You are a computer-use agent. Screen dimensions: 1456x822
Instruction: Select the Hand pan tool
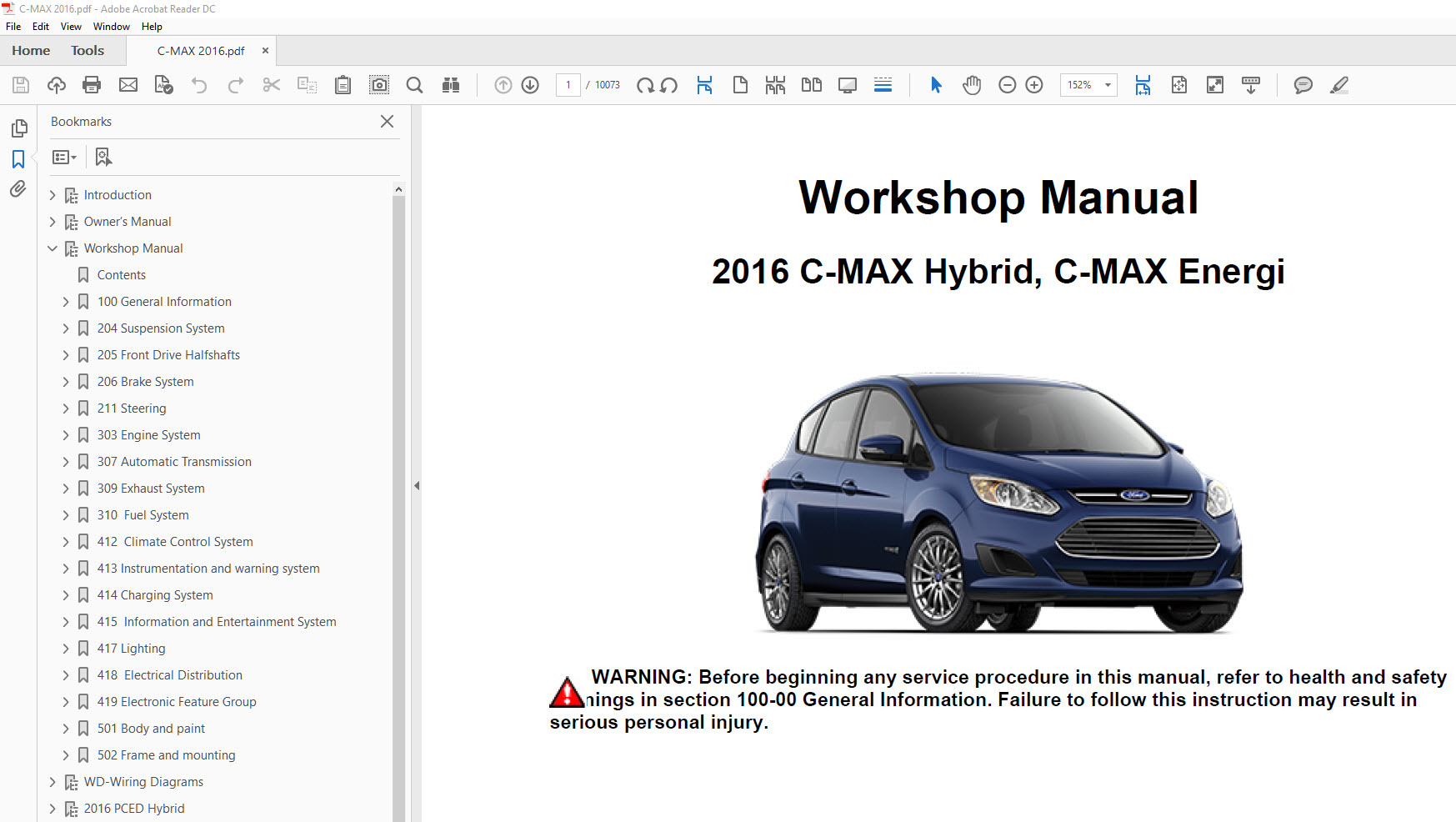coord(972,85)
